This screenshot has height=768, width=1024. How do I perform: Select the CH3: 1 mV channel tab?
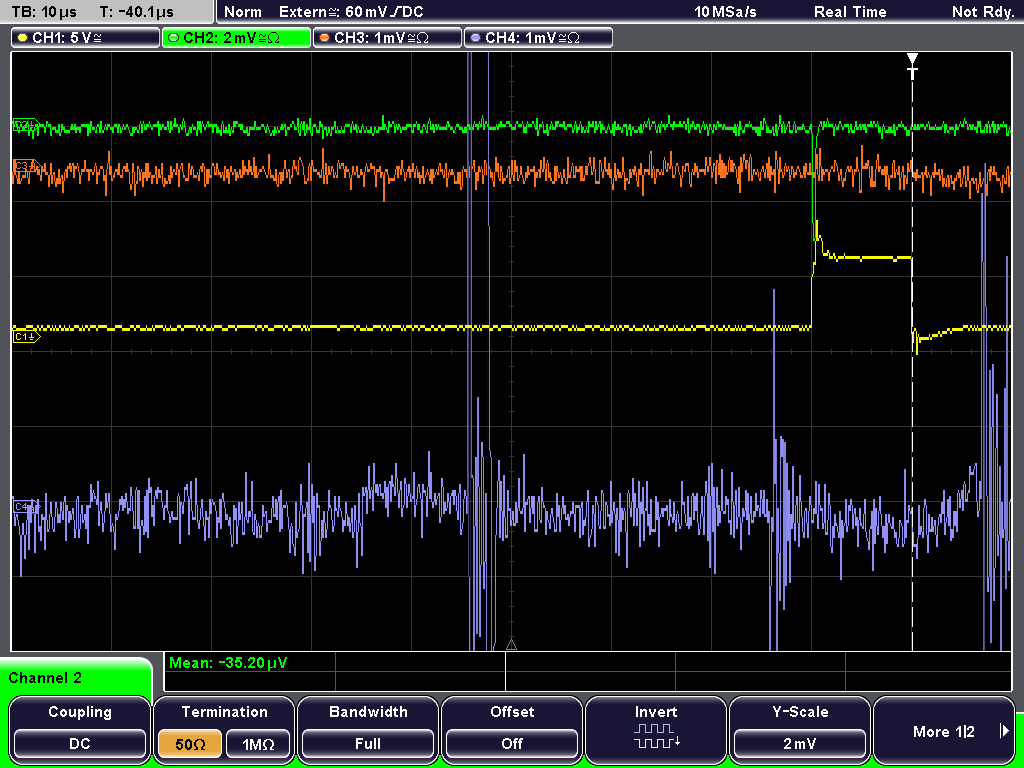[387, 38]
